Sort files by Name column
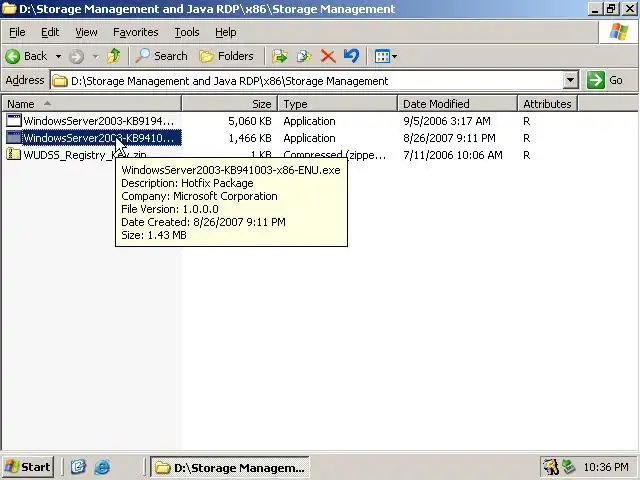The height and width of the screenshot is (480, 640). pyautogui.click(x=92, y=104)
